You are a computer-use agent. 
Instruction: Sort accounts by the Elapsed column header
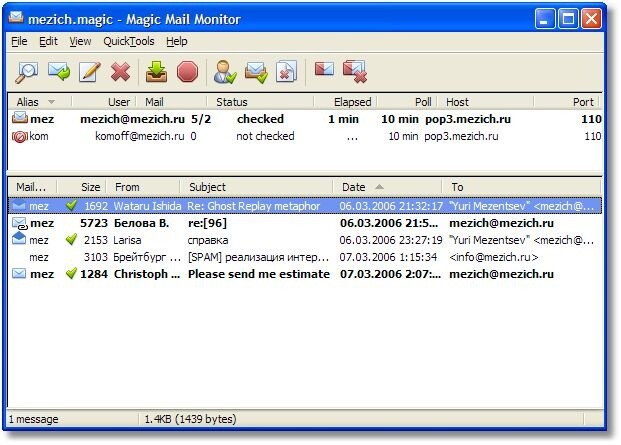pos(352,102)
